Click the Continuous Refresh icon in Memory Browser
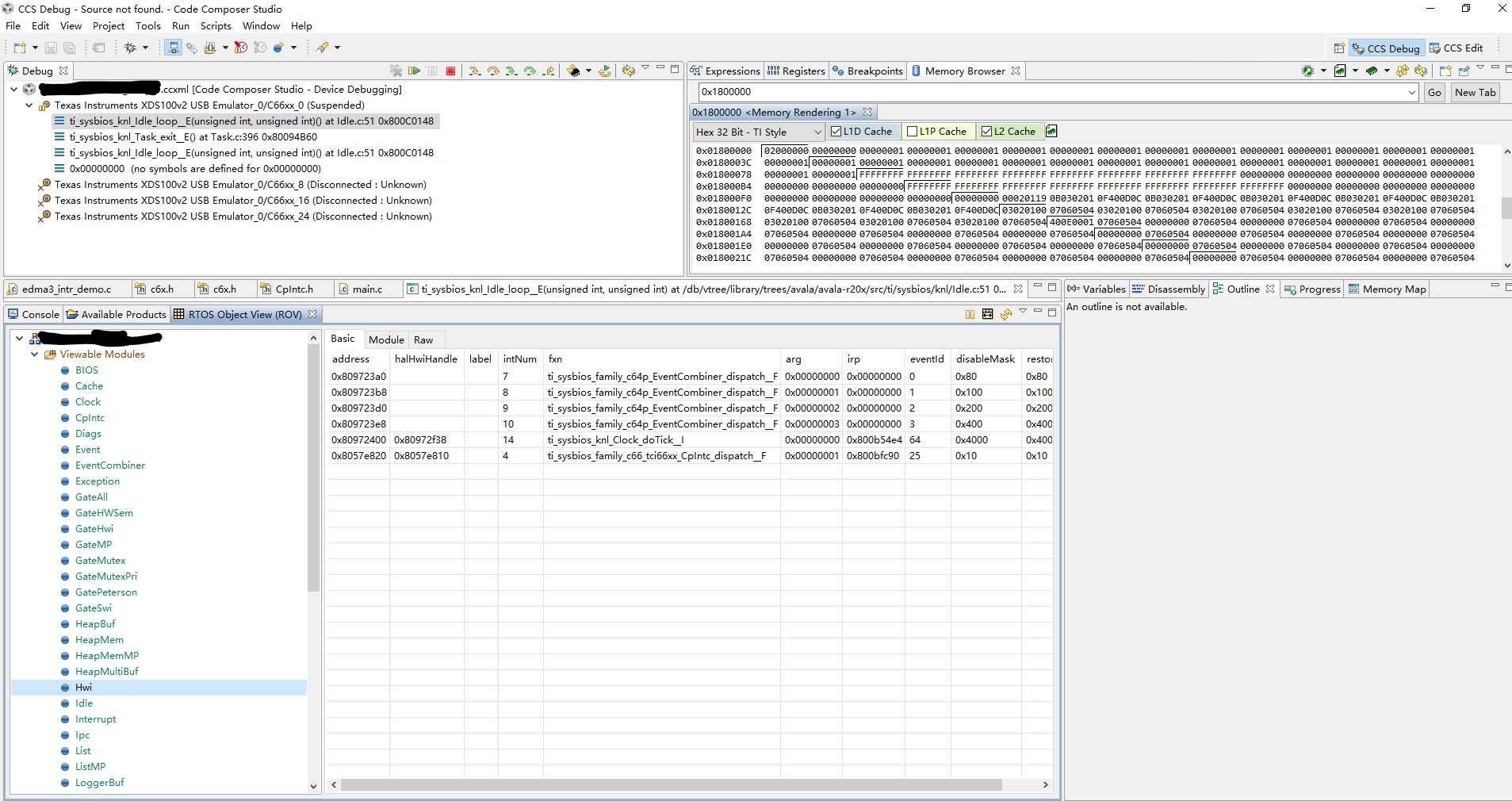Image resolution: width=1512 pixels, height=801 pixels. pos(1421,71)
